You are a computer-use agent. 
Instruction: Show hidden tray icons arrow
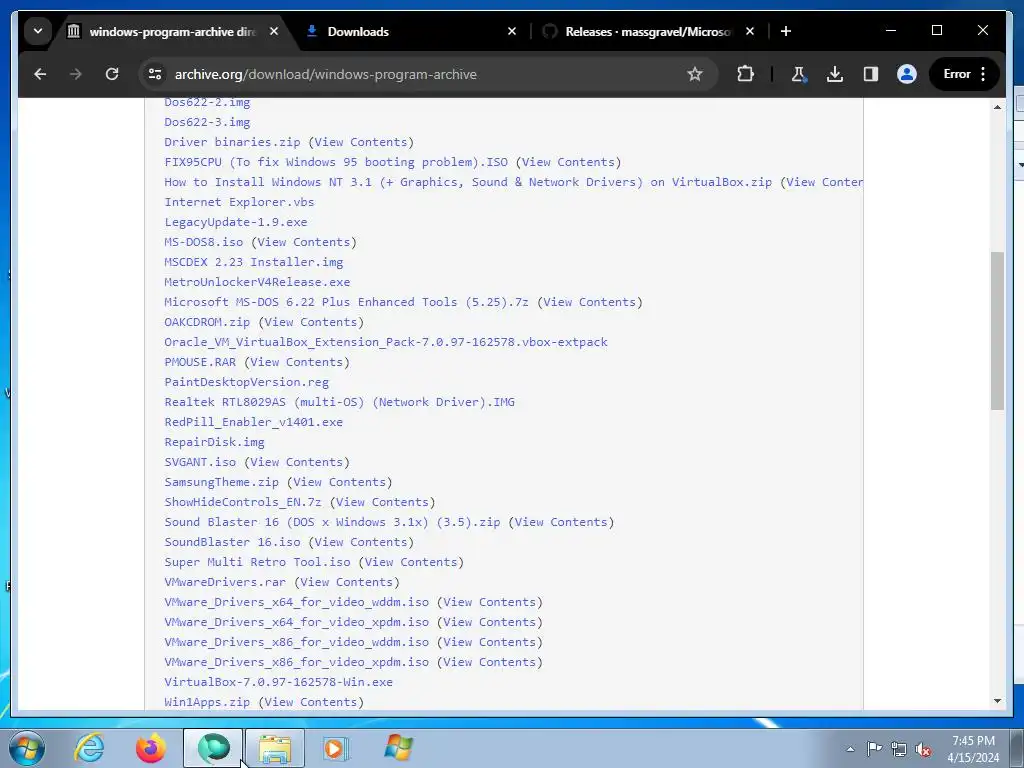click(850, 749)
